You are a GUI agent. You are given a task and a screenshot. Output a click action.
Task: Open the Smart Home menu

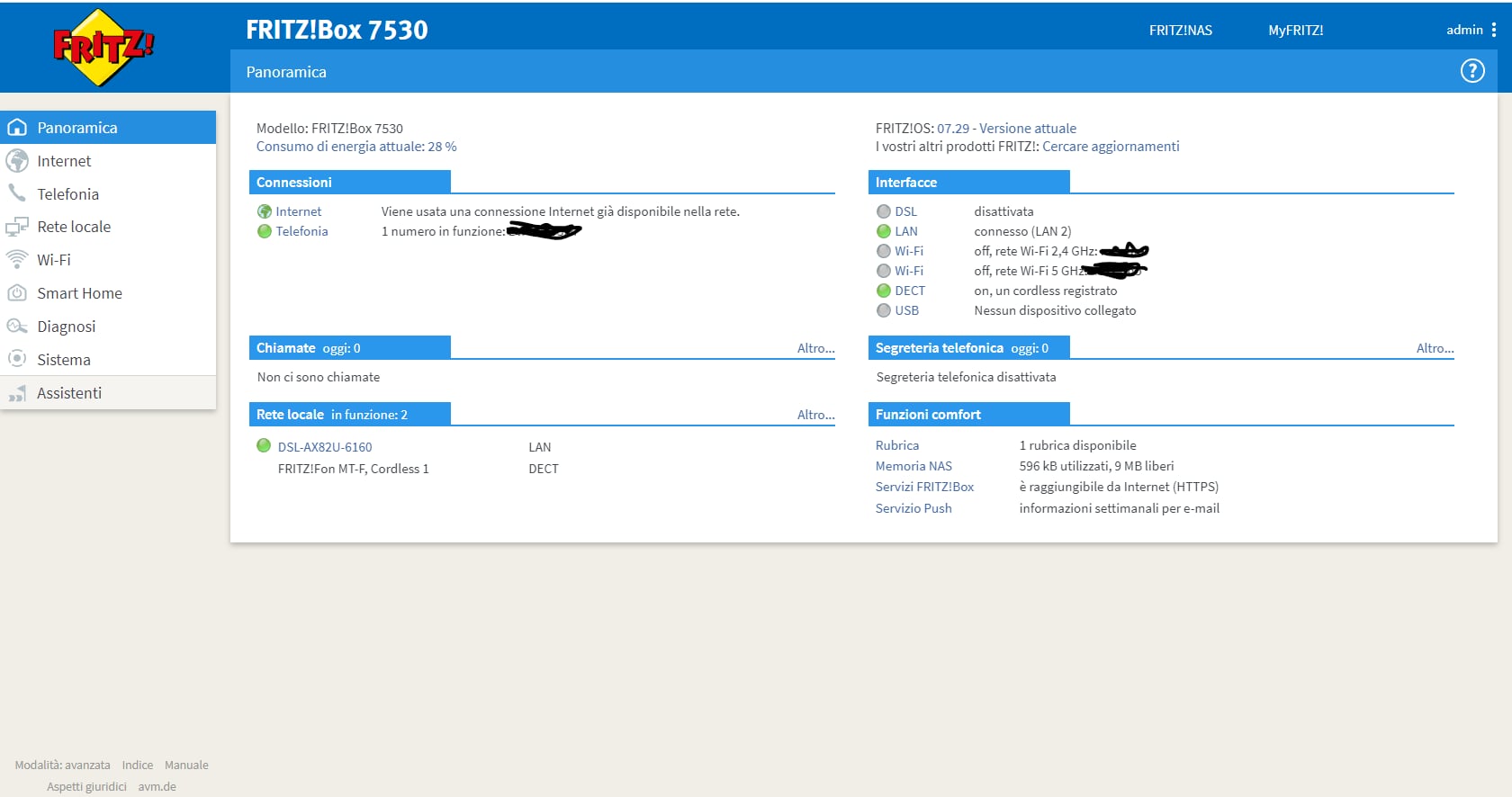tap(108, 293)
